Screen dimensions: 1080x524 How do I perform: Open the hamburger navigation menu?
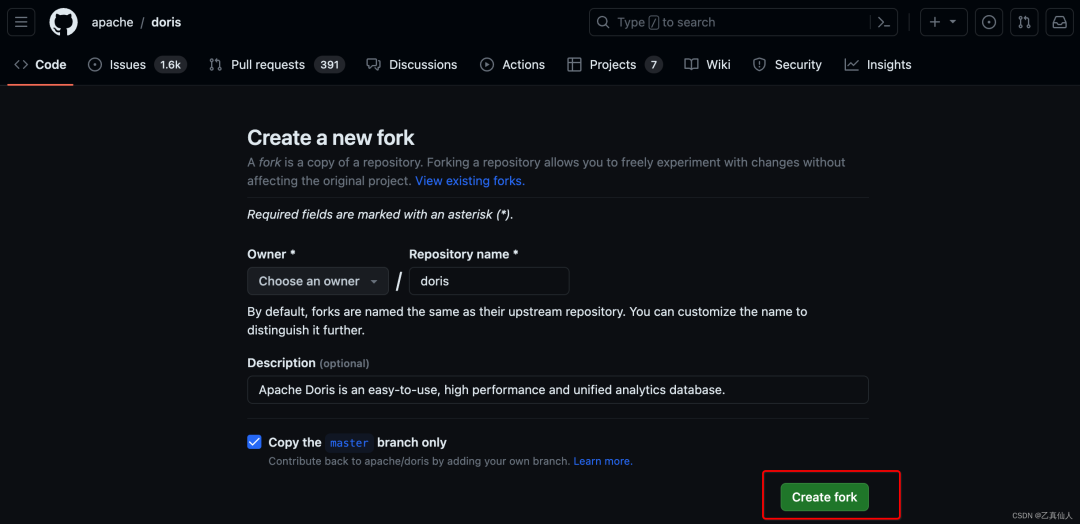(21, 22)
